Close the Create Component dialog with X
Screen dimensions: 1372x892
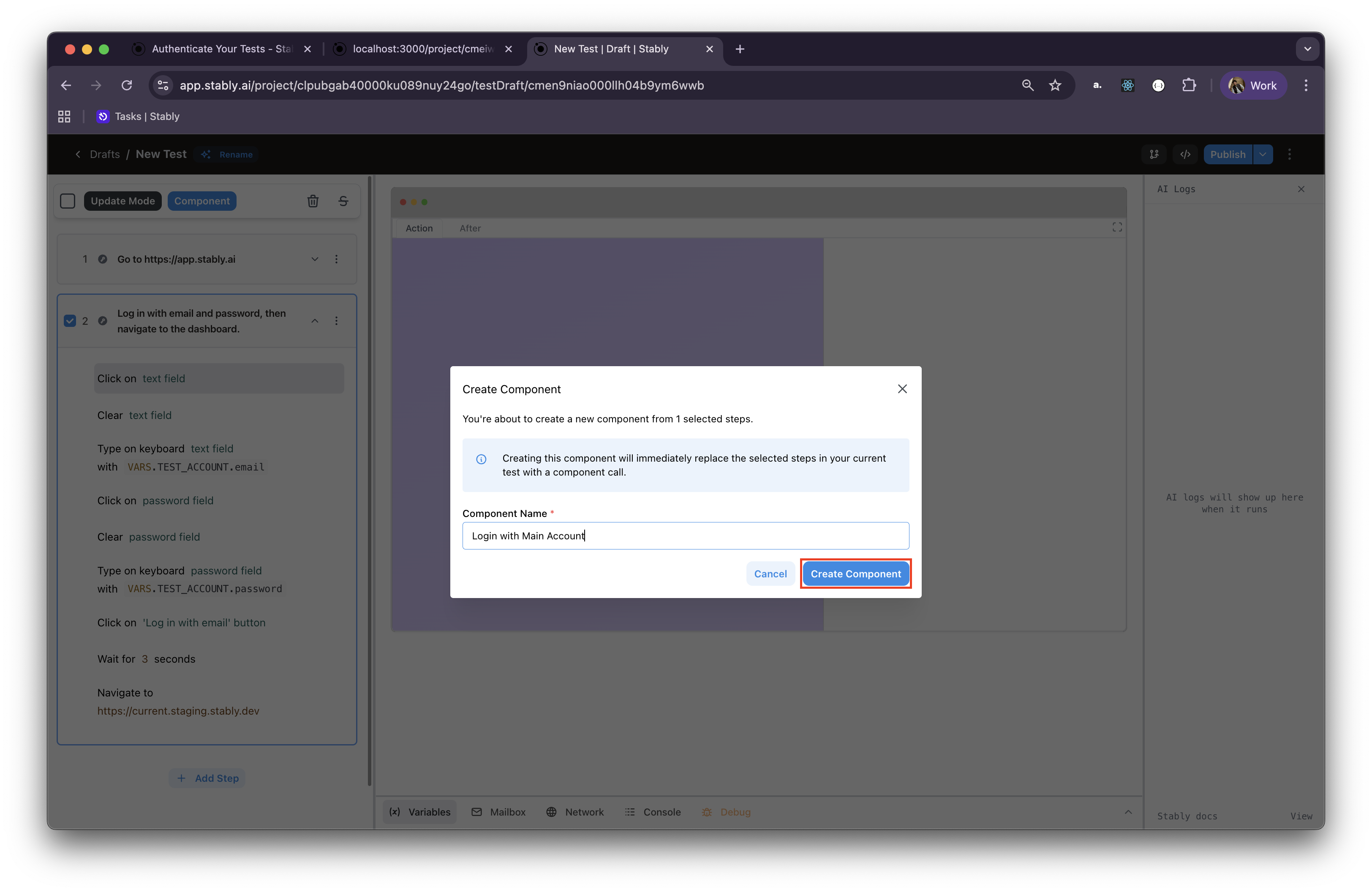pyautogui.click(x=902, y=389)
